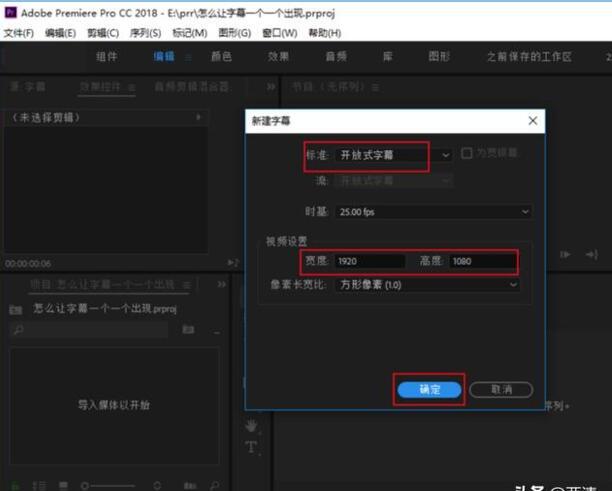Open the 帮助(H) menu
Viewport: 612px width, 491px height.
(325, 33)
